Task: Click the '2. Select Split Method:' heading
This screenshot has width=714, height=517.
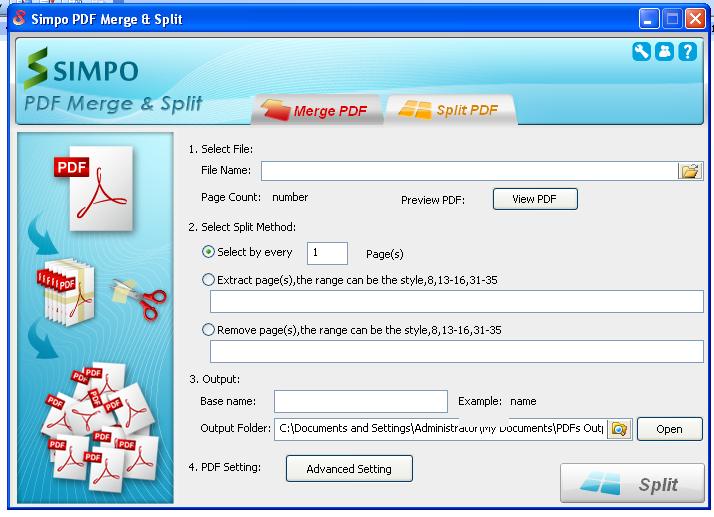Action: pyautogui.click(x=242, y=227)
